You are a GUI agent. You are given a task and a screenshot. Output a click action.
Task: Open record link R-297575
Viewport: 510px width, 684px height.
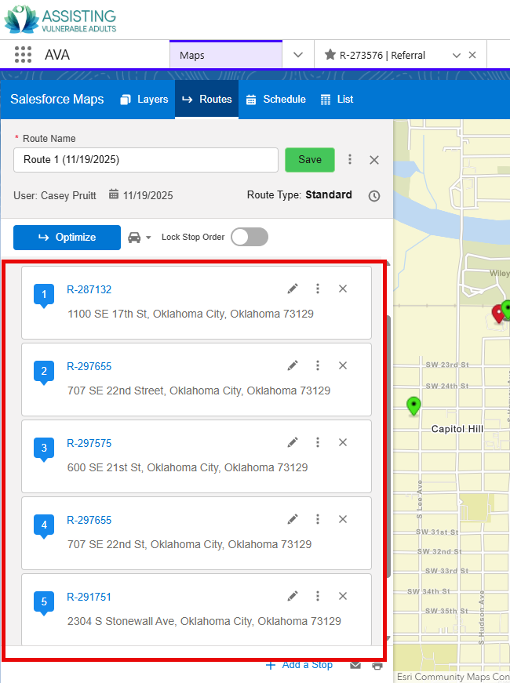pyautogui.click(x=89, y=443)
